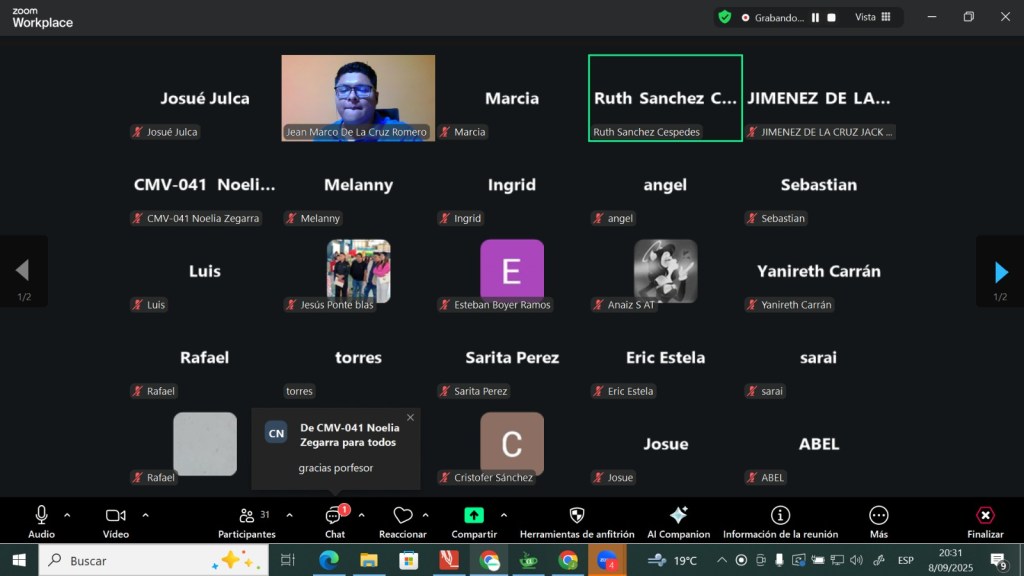Stop the recording in the top bar

pyautogui.click(x=831, y=17)
